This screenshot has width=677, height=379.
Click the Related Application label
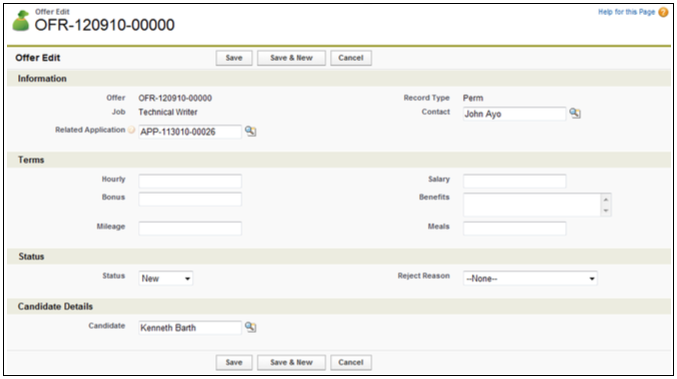coord(90,129)
